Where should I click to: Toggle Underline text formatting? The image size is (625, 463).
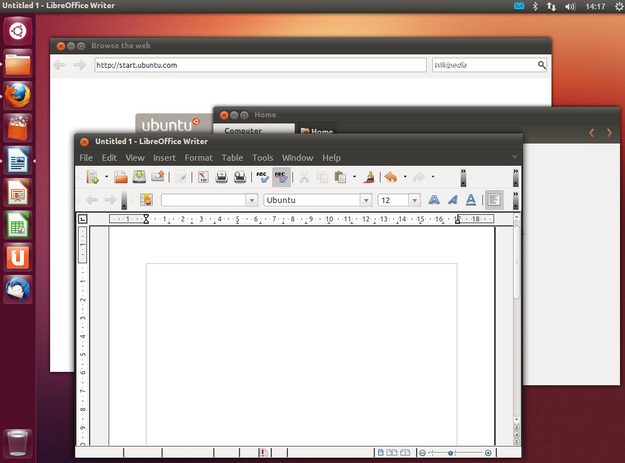[471, 200]
